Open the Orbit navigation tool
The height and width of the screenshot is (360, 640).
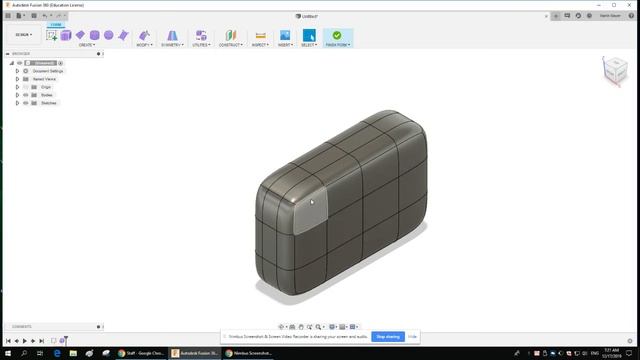(281, 327)
